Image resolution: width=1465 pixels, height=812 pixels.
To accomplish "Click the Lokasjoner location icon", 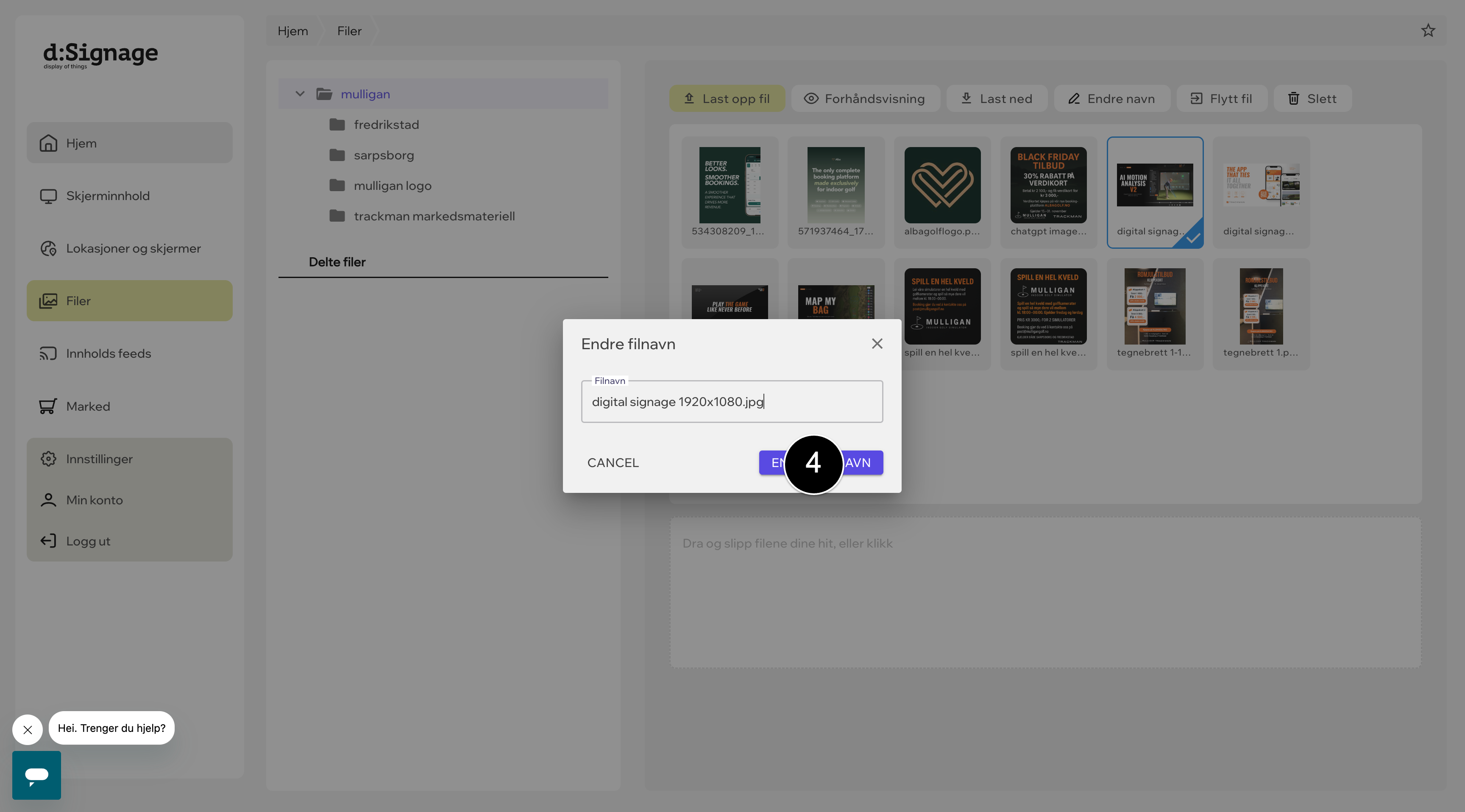I will pyautogui.click(x=48, y=248).
